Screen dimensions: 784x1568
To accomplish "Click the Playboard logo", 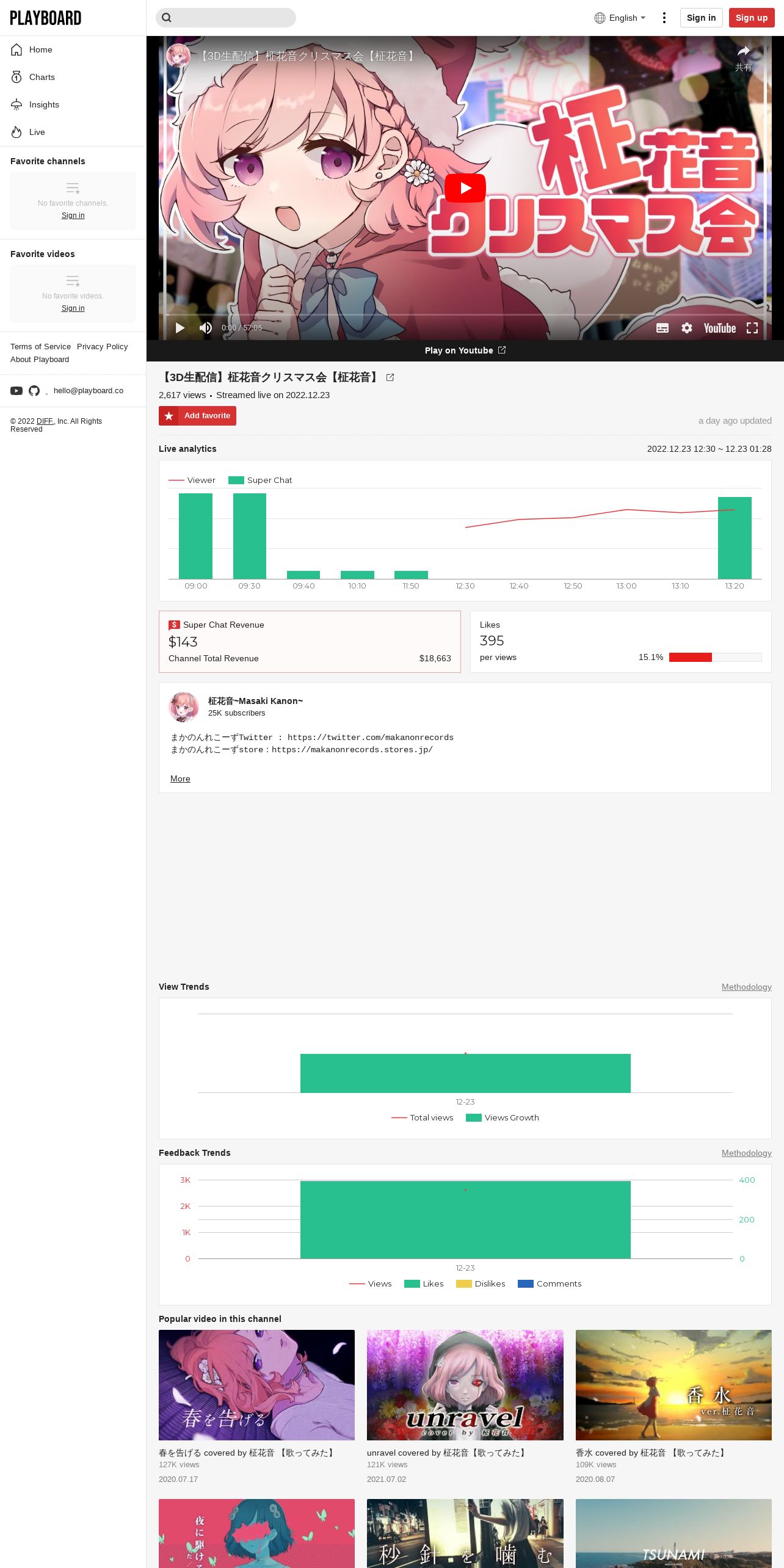I will (45, 18).
